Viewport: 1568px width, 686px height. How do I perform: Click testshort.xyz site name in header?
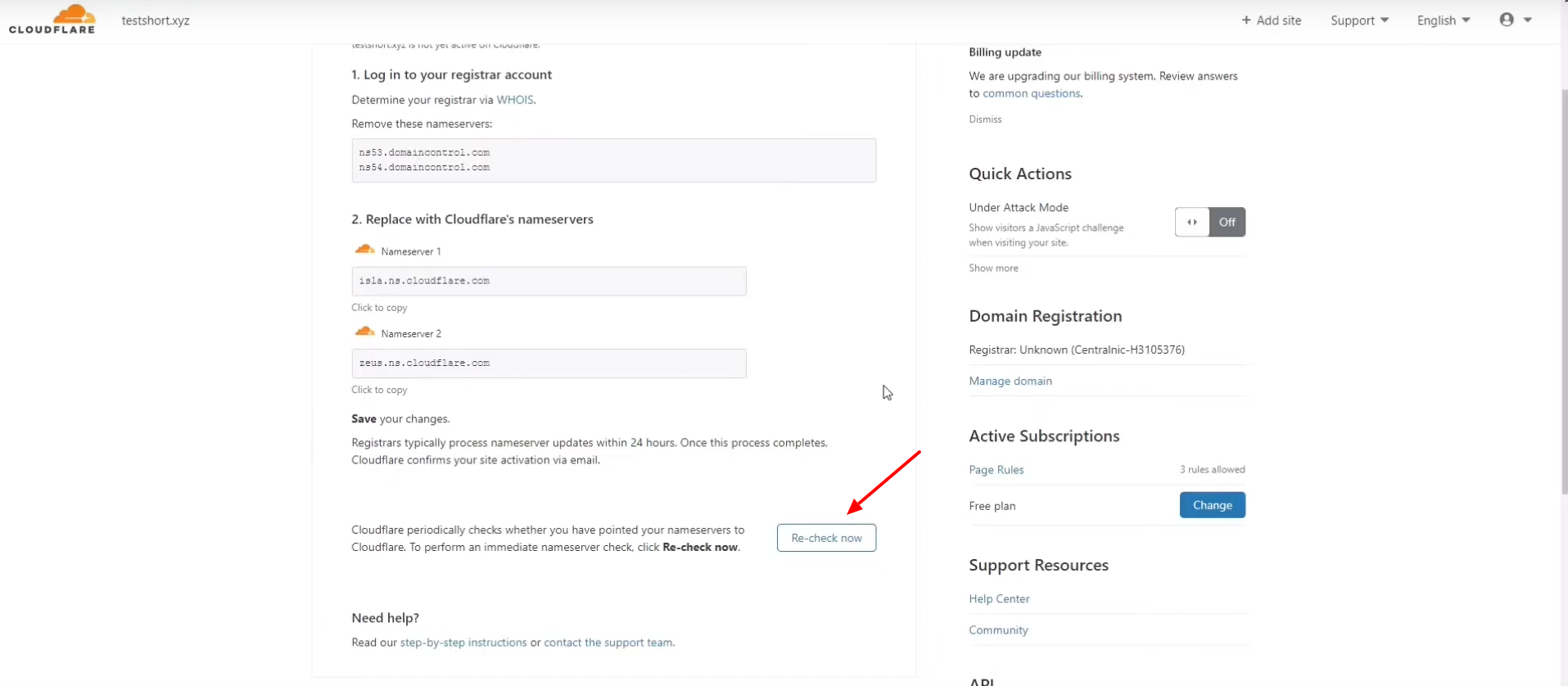(156, 20)
